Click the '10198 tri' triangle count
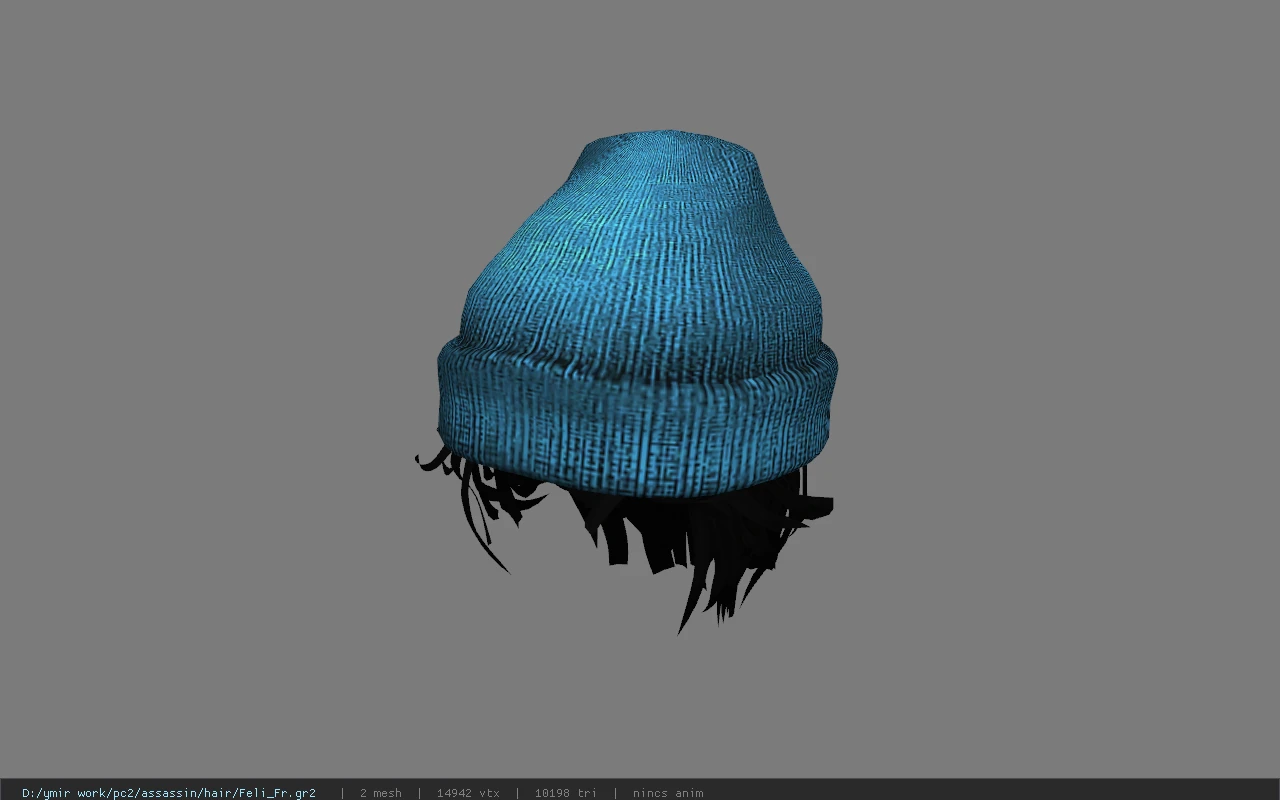This screenshot has height=800, width=1280. point(565,793)
